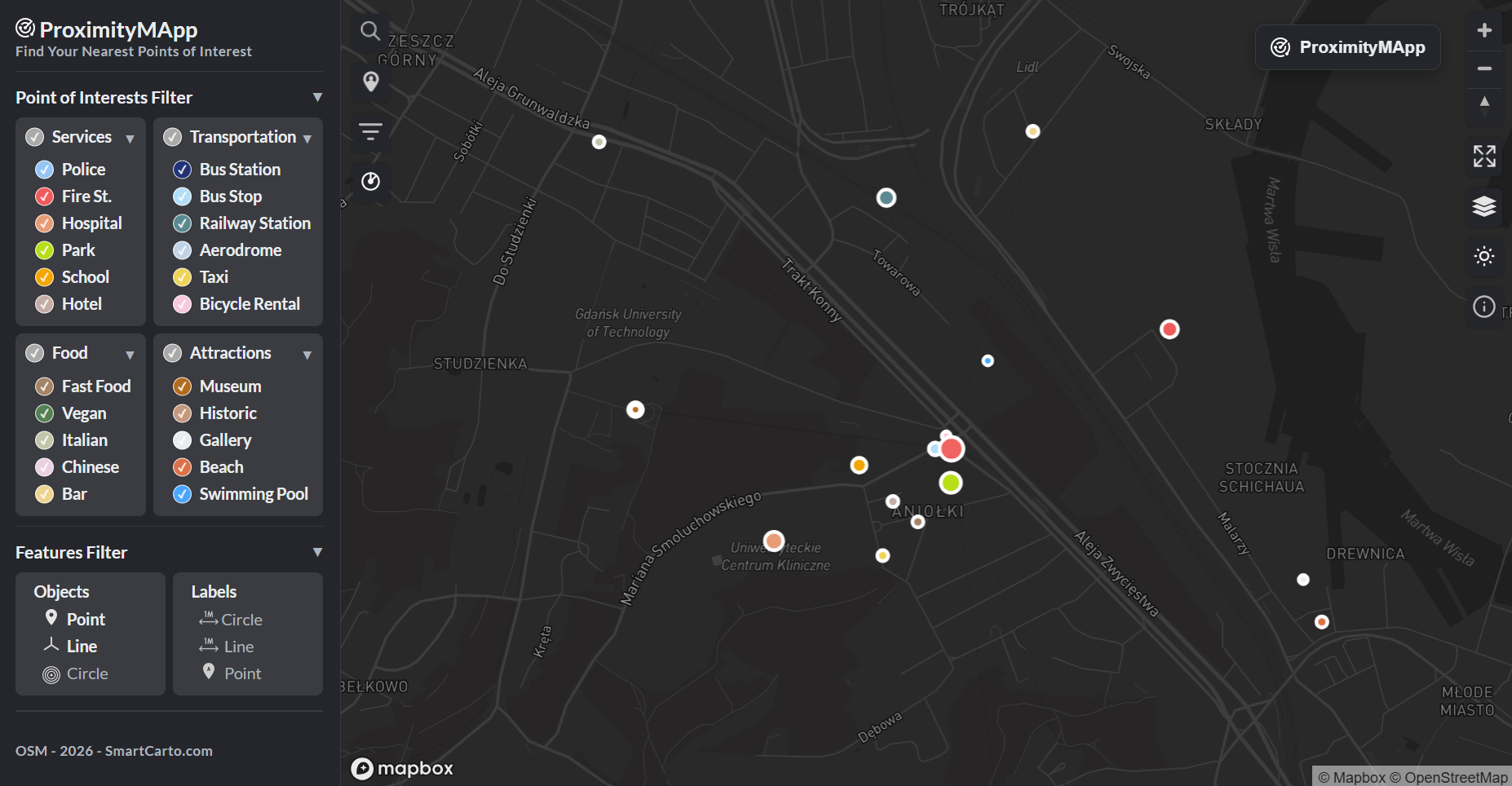This screenshot has width=1512, height=786.
Task: Click the geolocate position icon
Action: click(371, 81)
